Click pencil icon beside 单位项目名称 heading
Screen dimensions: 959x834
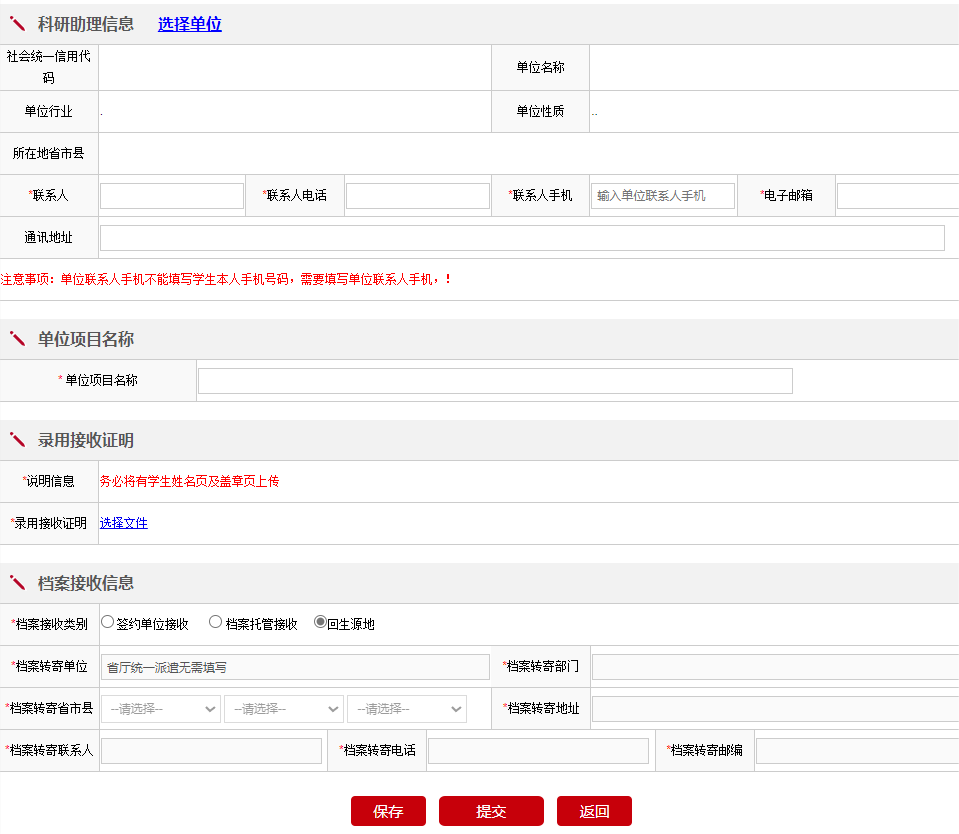click(17, 339)
